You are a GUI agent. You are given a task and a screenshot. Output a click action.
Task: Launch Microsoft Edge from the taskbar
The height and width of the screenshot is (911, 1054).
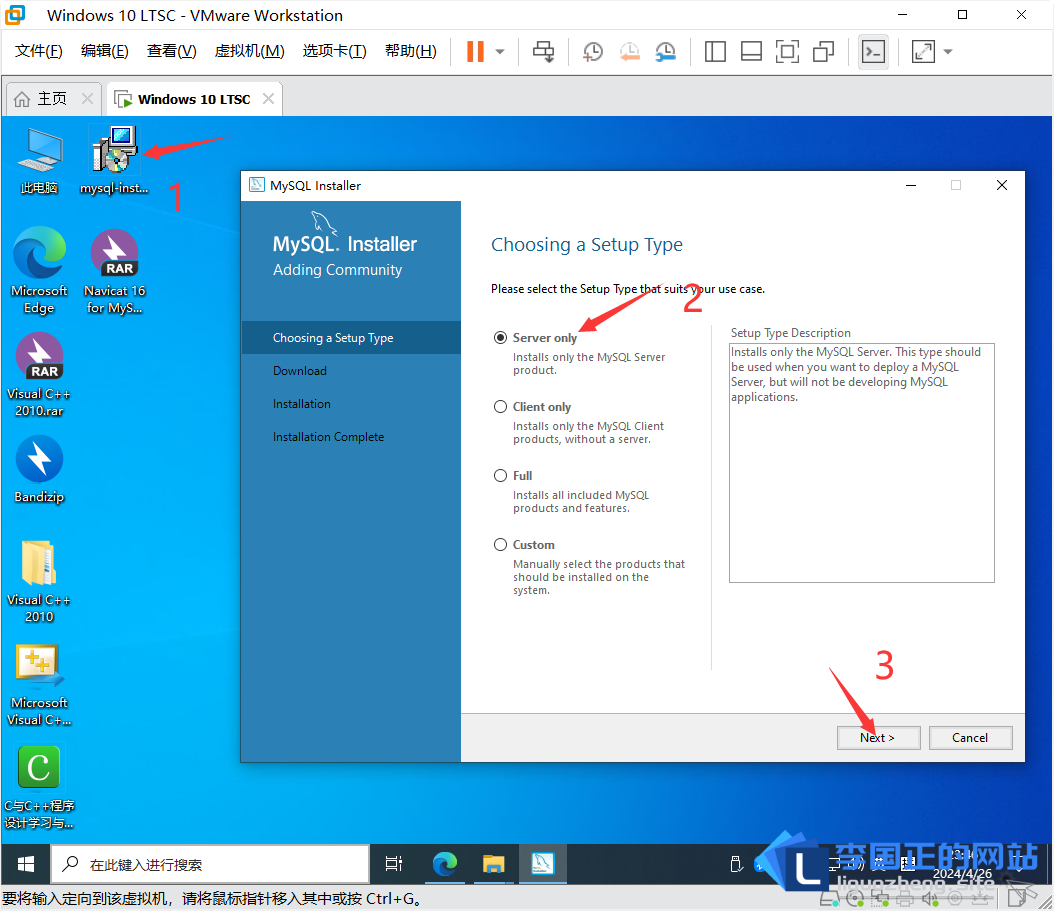click(444, 864)
